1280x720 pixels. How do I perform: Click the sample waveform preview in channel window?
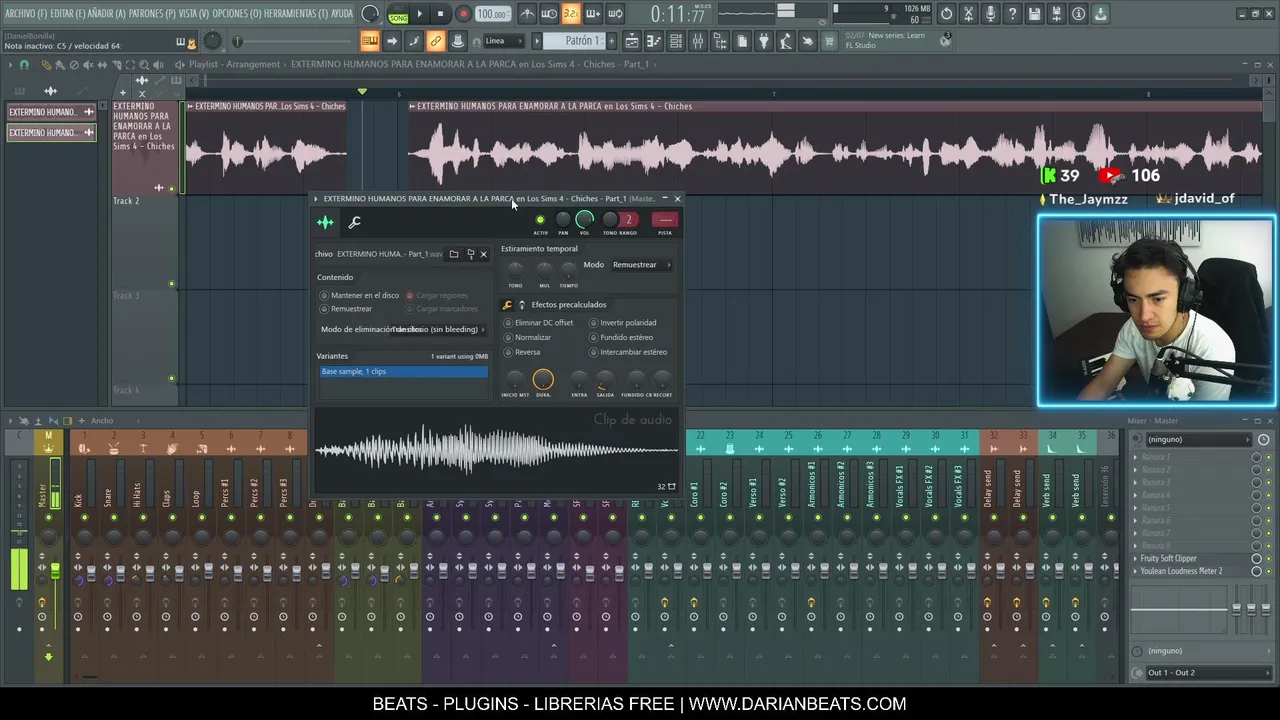(497, 450)
